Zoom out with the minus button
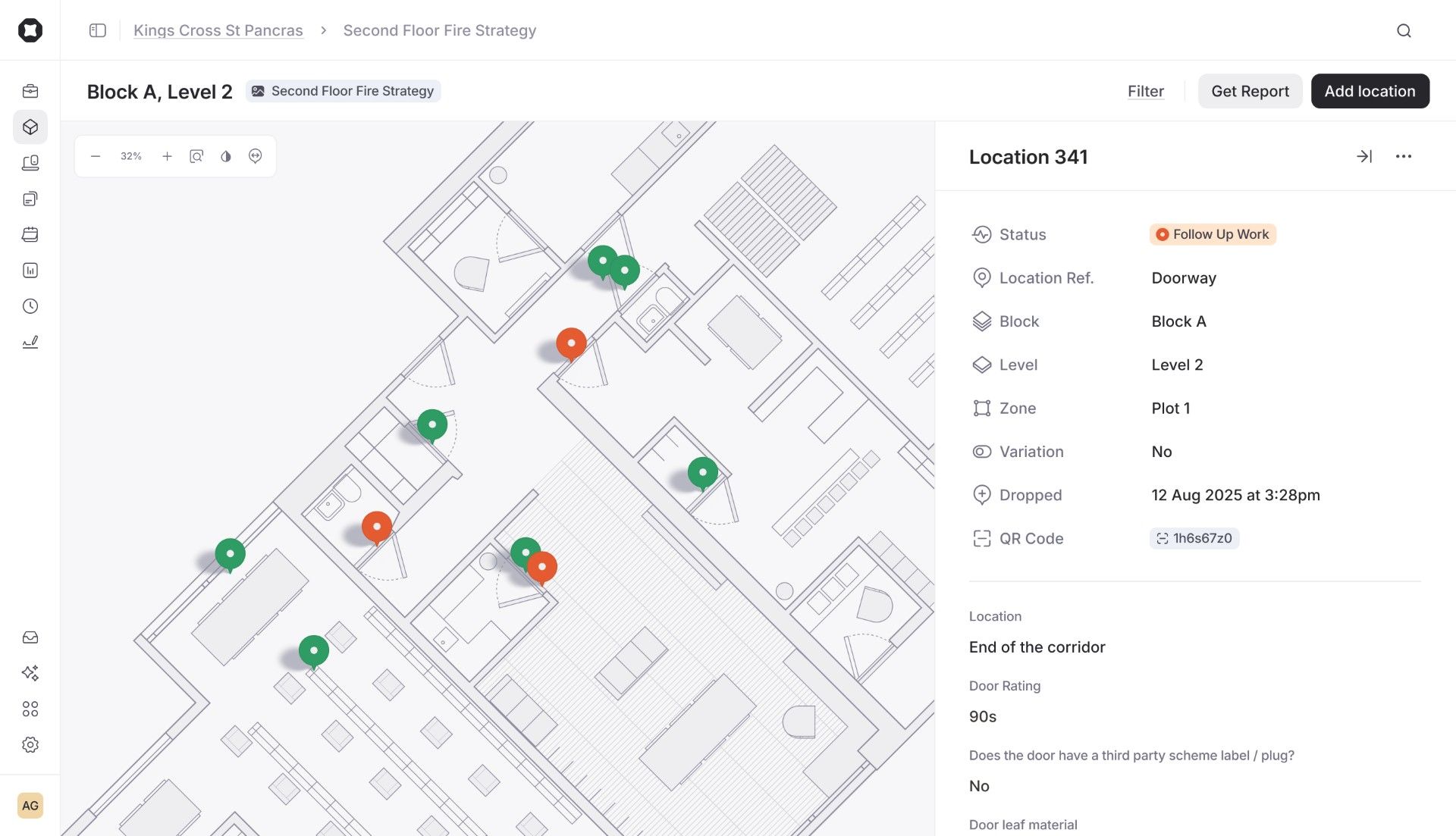The width and height of the screenshot is (1456, 836). [x=96, y=156]
